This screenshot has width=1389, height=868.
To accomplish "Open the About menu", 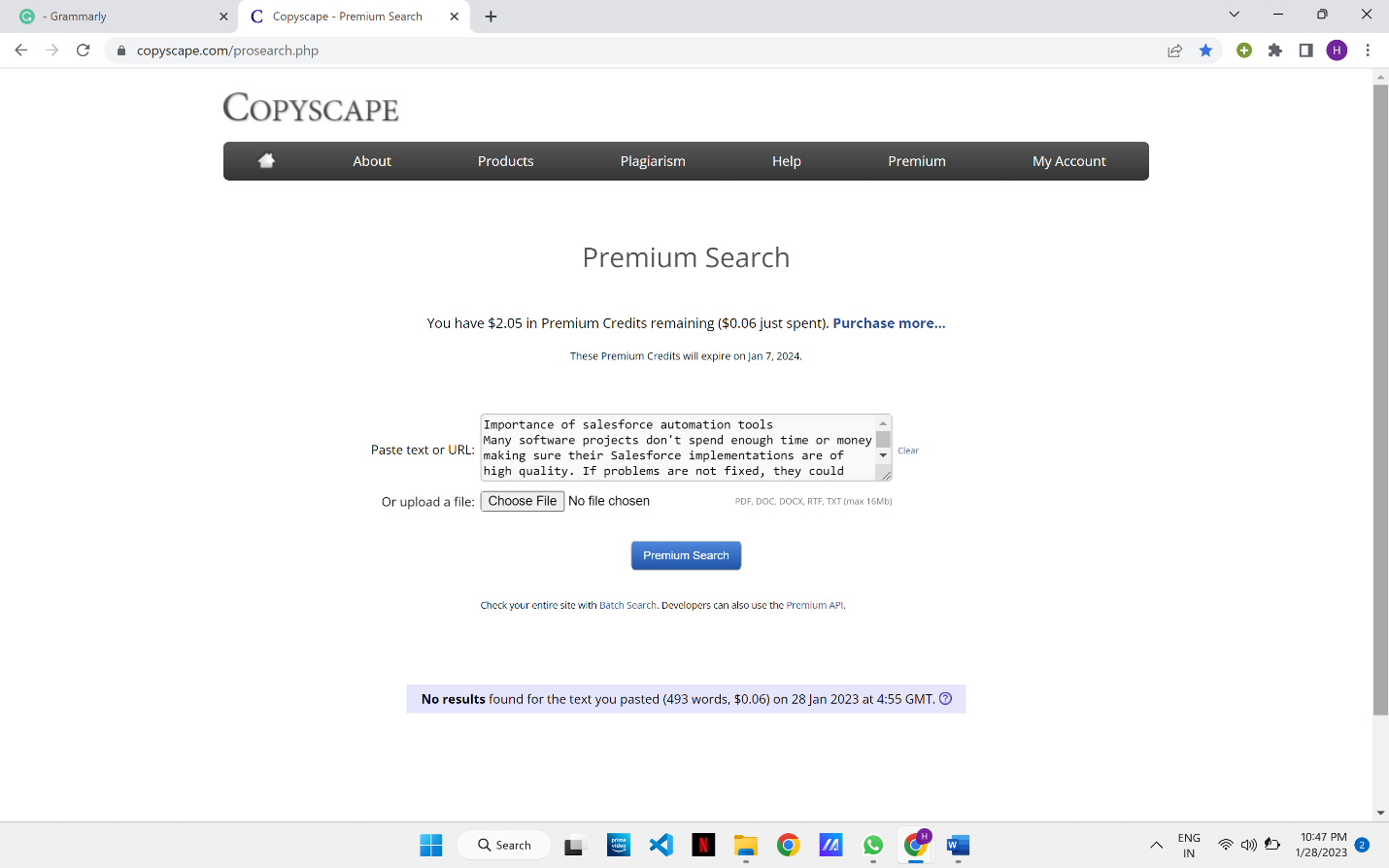I will click(x=372, y=161).
